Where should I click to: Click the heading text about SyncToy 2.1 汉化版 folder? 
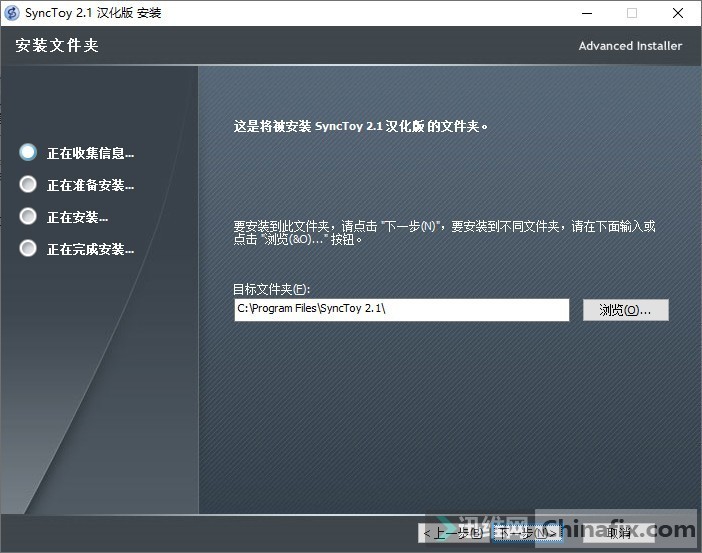[x=360, y=126]
